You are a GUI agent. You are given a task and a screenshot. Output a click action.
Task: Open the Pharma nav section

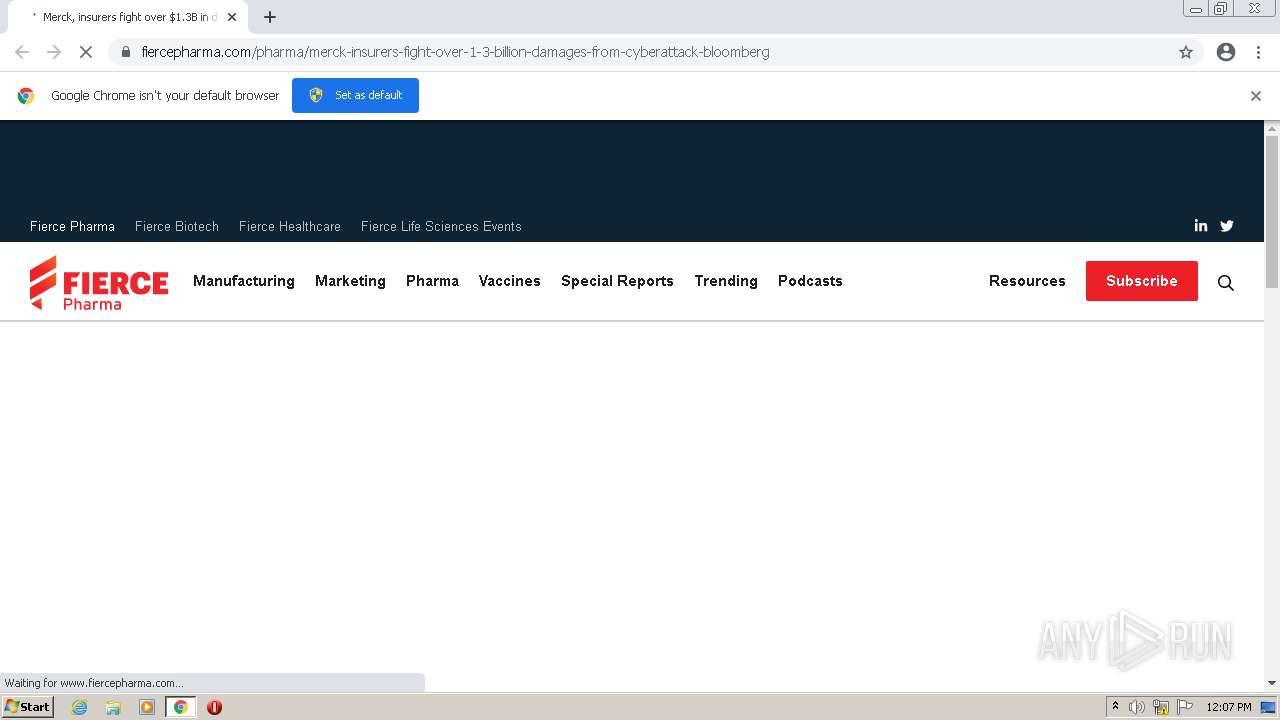(432, 281)
